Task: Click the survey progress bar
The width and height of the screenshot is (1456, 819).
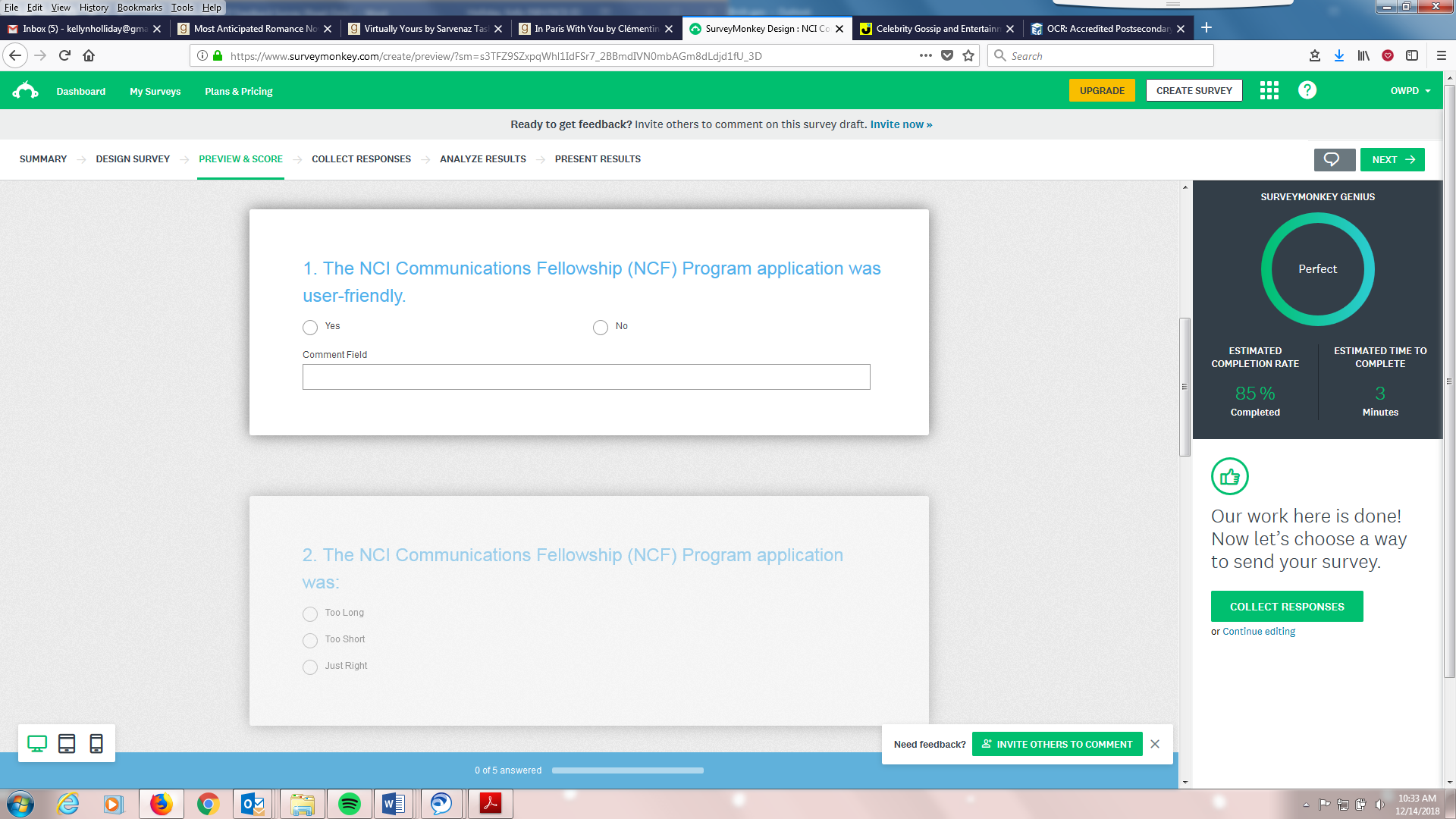Action: click(x=627, y=770)
